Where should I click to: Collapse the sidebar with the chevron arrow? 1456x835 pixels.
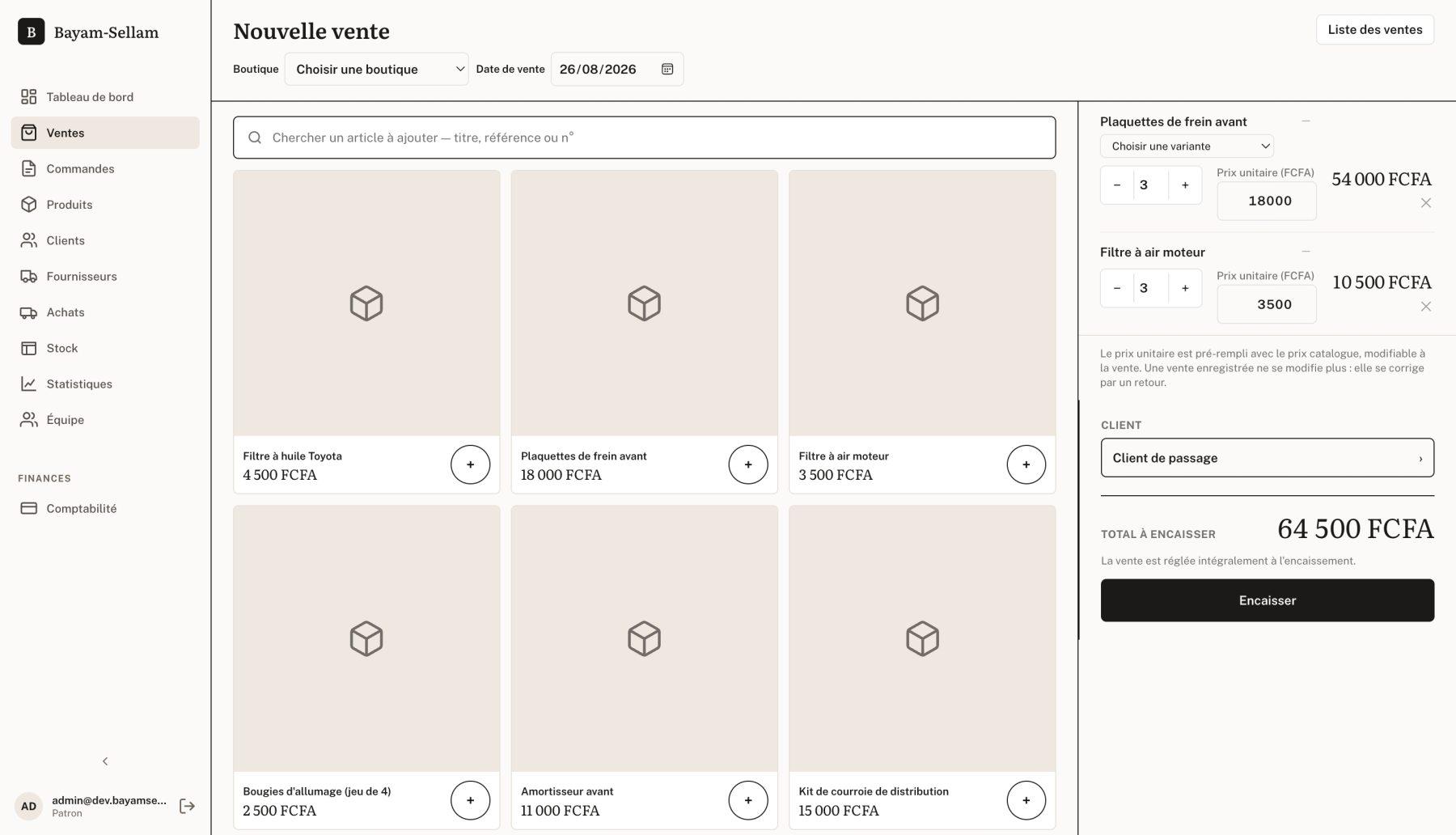(105, 761)
